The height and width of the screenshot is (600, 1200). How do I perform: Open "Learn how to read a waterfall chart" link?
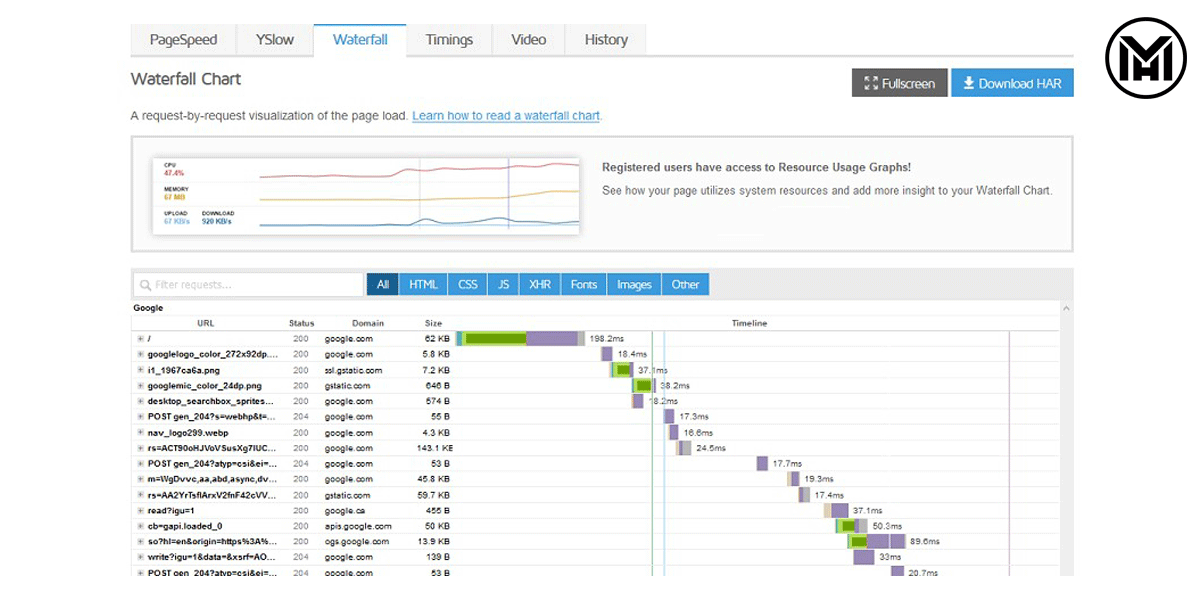[x=506, y=116]
